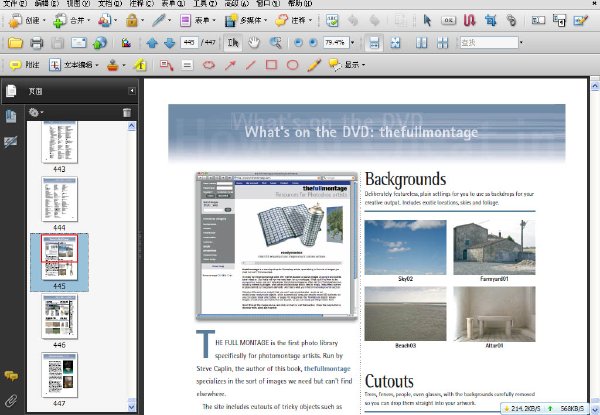Open the 工具 (Tools) menu

pyautogui.click(x=205, y=3)
